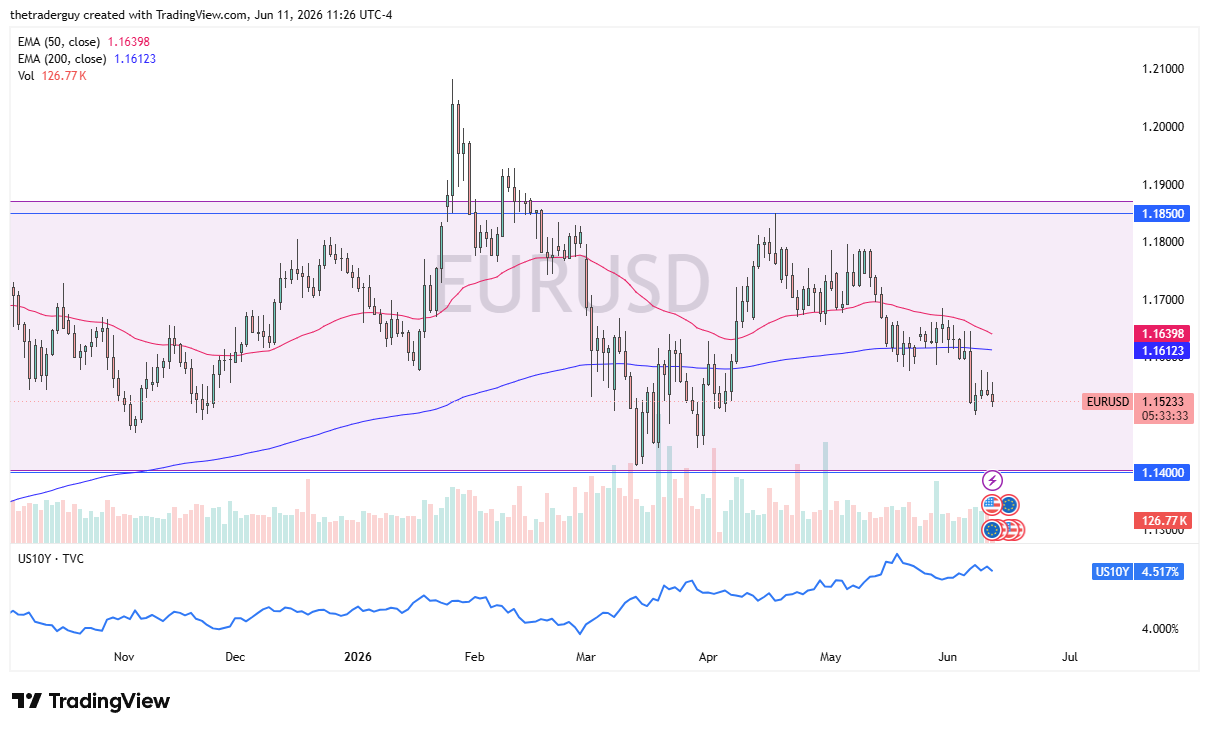Click the Apr label on the time axis

point(708,657)
